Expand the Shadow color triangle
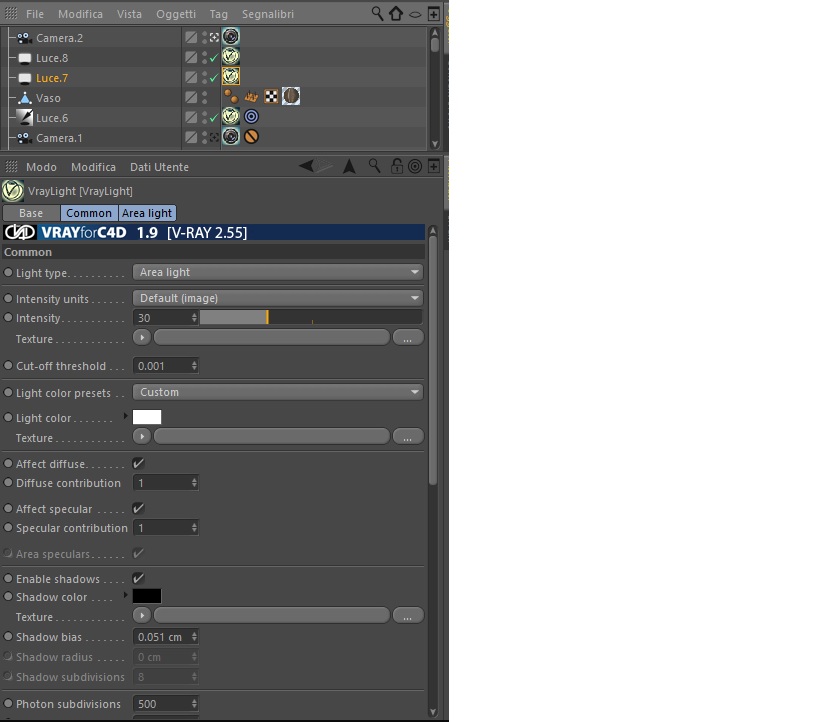Screen dimensions: 819x722 (125, 595)
